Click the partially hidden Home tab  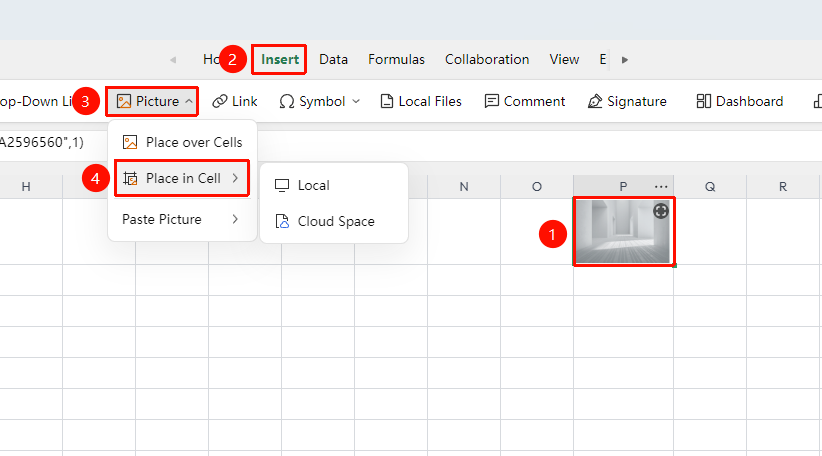211,59
